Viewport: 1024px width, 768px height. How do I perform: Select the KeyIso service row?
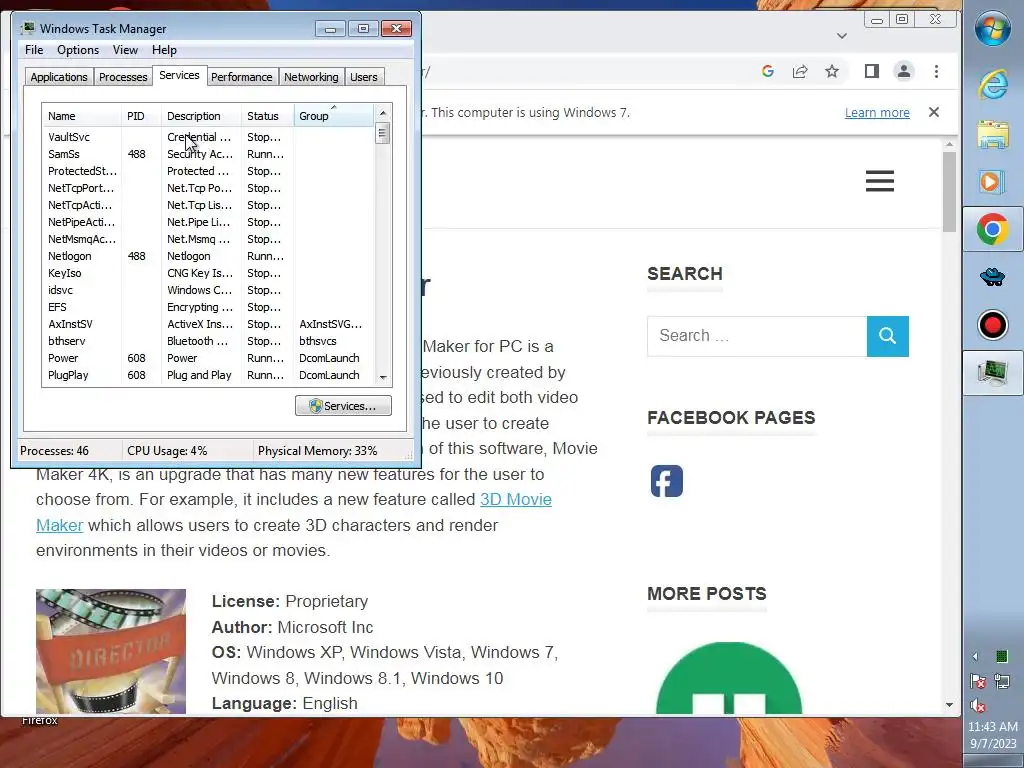pyautogui.click(x=208, y=273)
